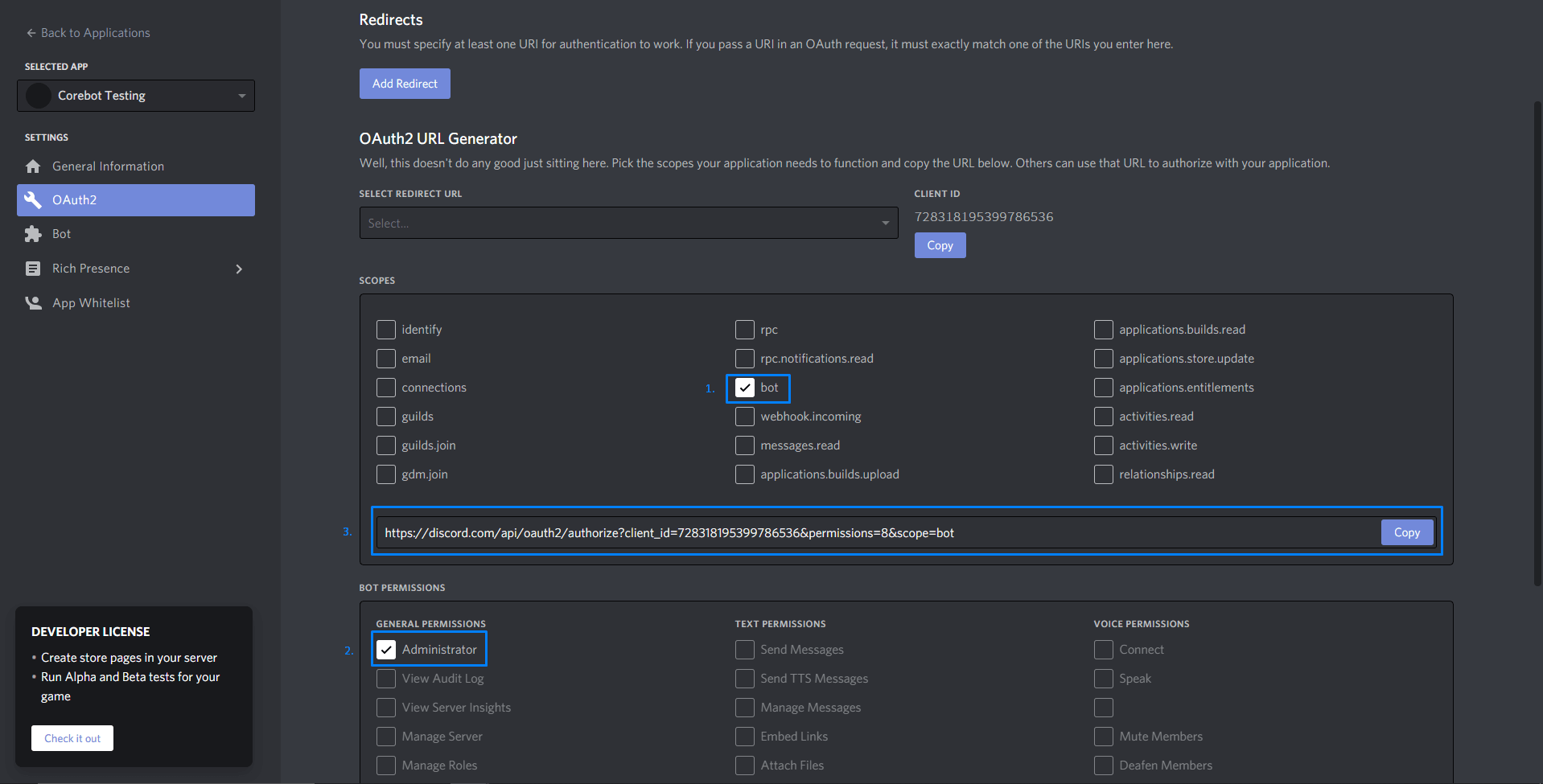Click the page vertical scrollbar
The width and height of the screenshot is (1543, 784).
[1537, 342]
